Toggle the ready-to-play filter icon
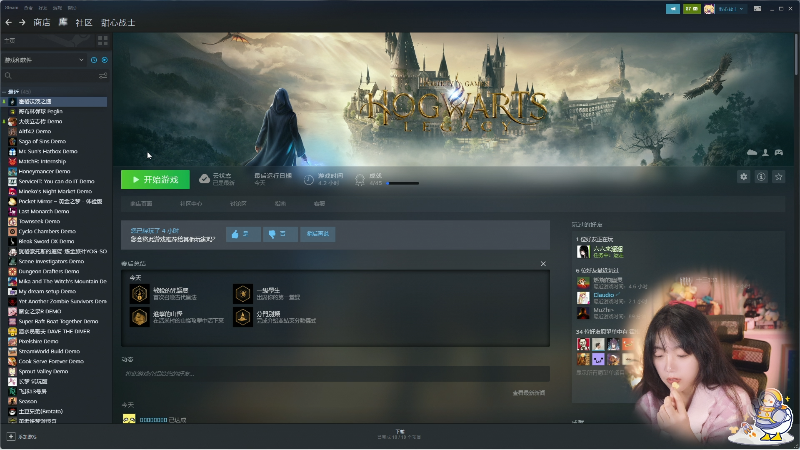The height and width of the screenshot is (450, 800). pos(105,60)
